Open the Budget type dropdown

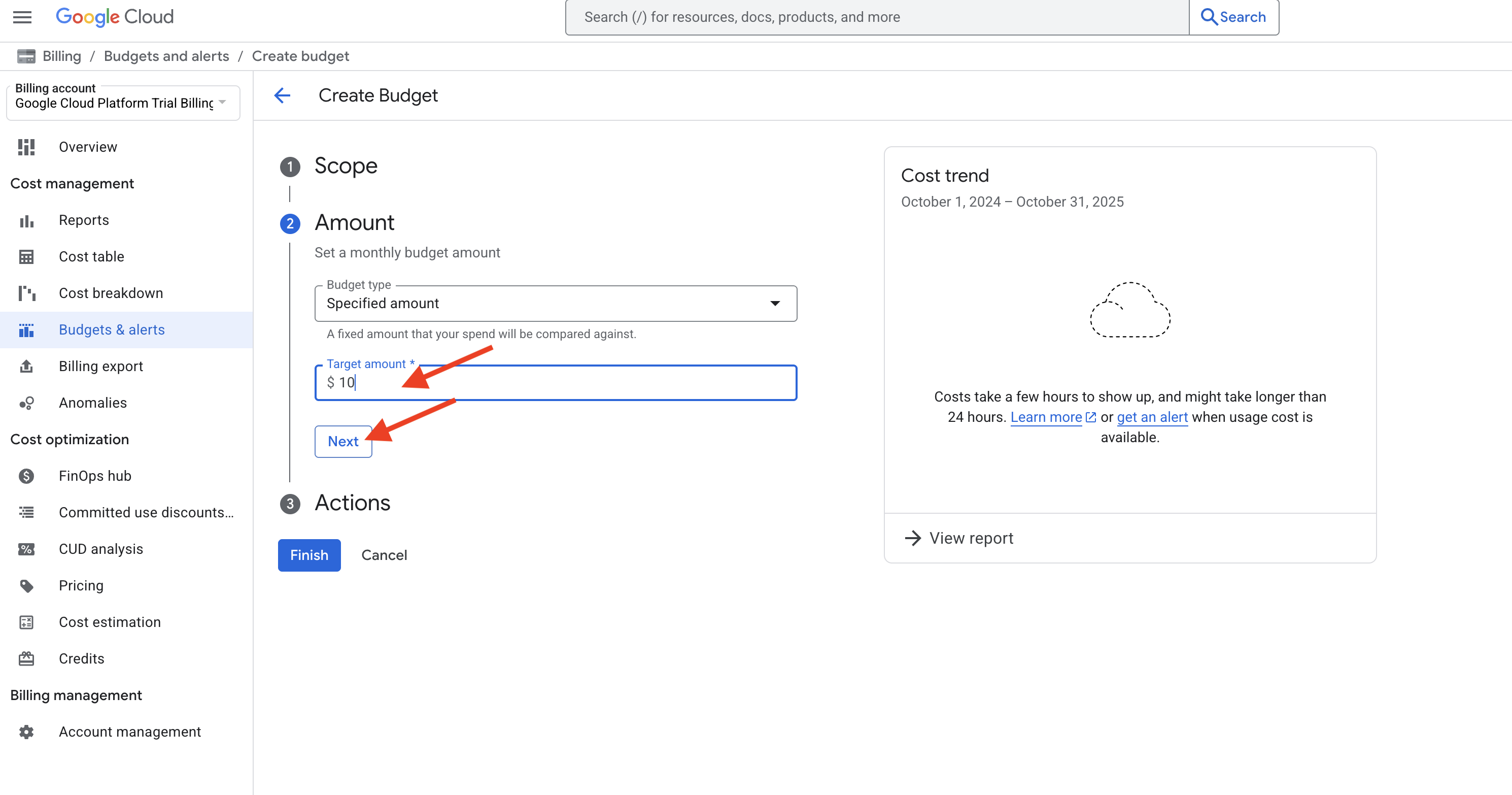click(555, 304)
